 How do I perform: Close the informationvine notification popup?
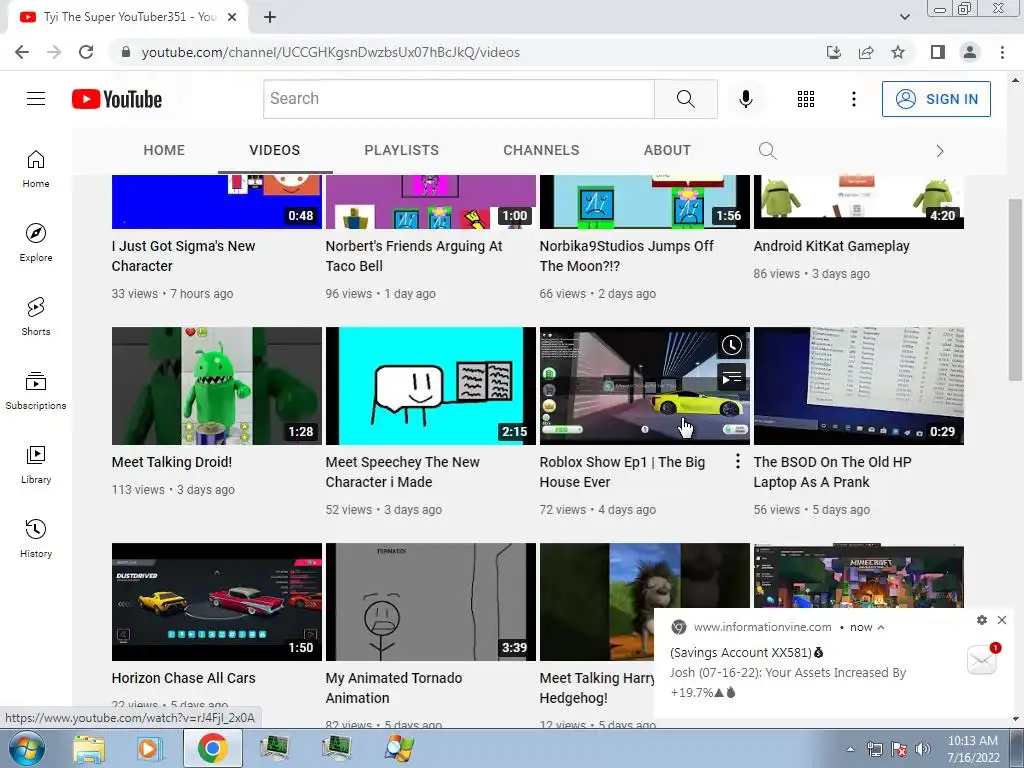(1002, 620)
